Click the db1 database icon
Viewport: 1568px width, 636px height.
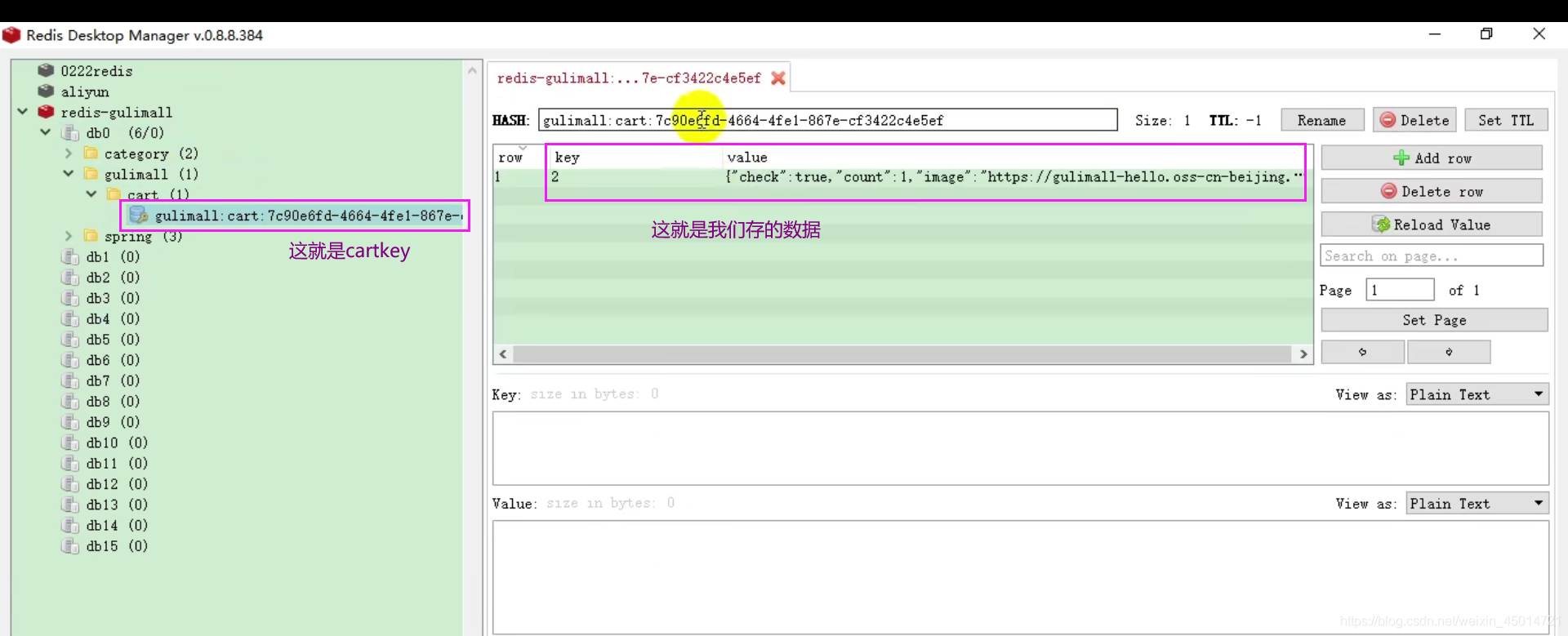[x=70, y=256]
